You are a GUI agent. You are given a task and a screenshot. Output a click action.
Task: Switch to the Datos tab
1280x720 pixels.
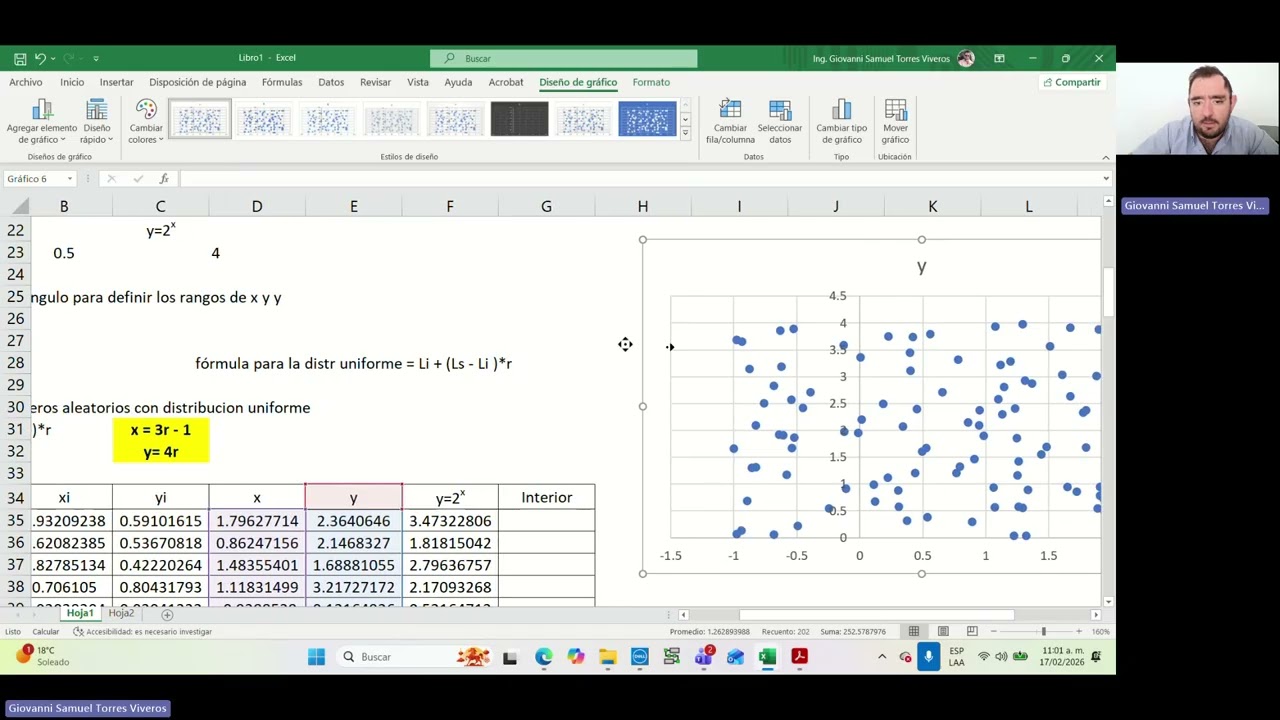pyautogui.click(x=331, y=82)
